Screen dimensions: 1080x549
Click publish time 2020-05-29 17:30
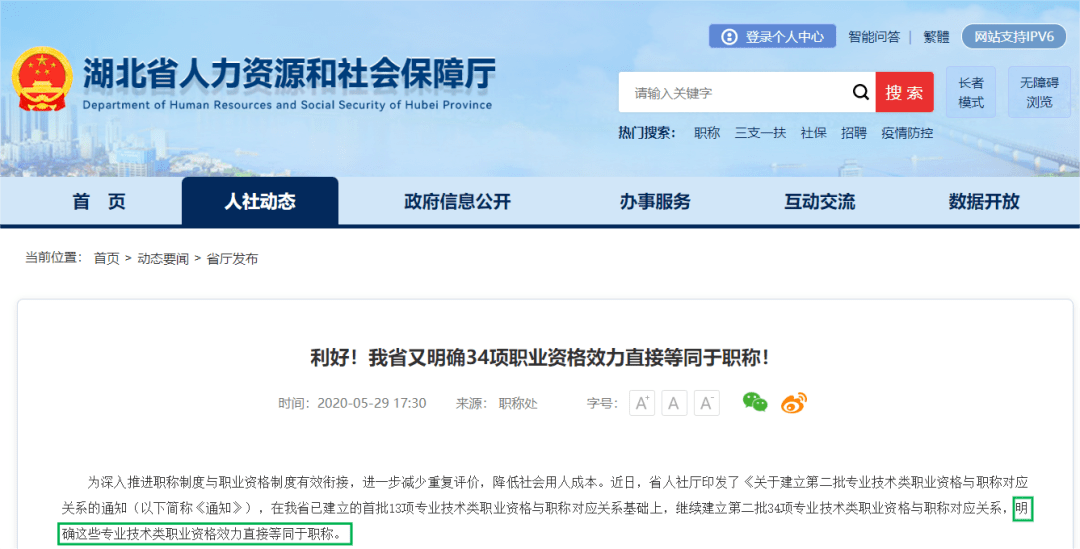tap(371, 403)
